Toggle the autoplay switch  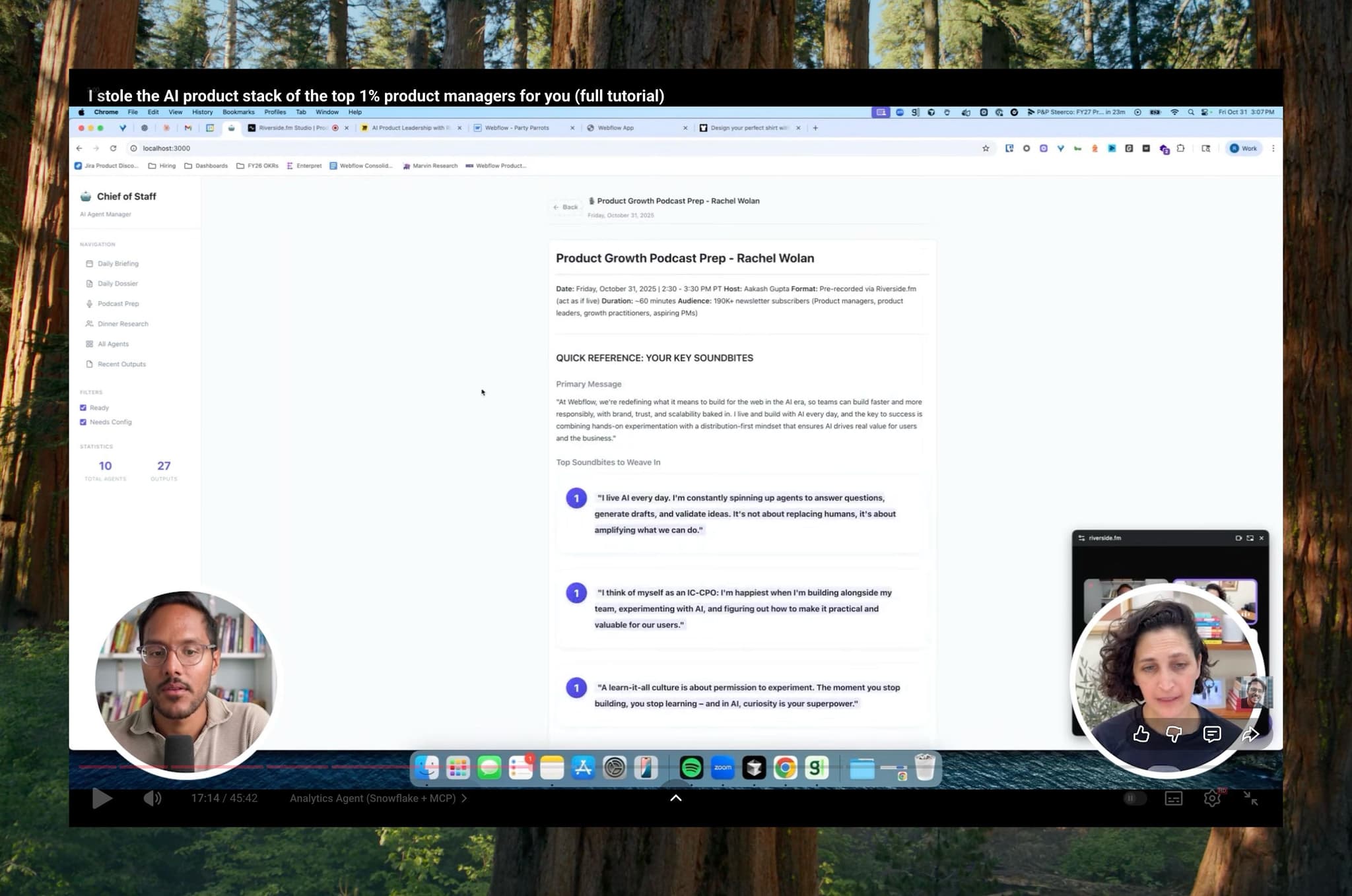pos(1133,798)
